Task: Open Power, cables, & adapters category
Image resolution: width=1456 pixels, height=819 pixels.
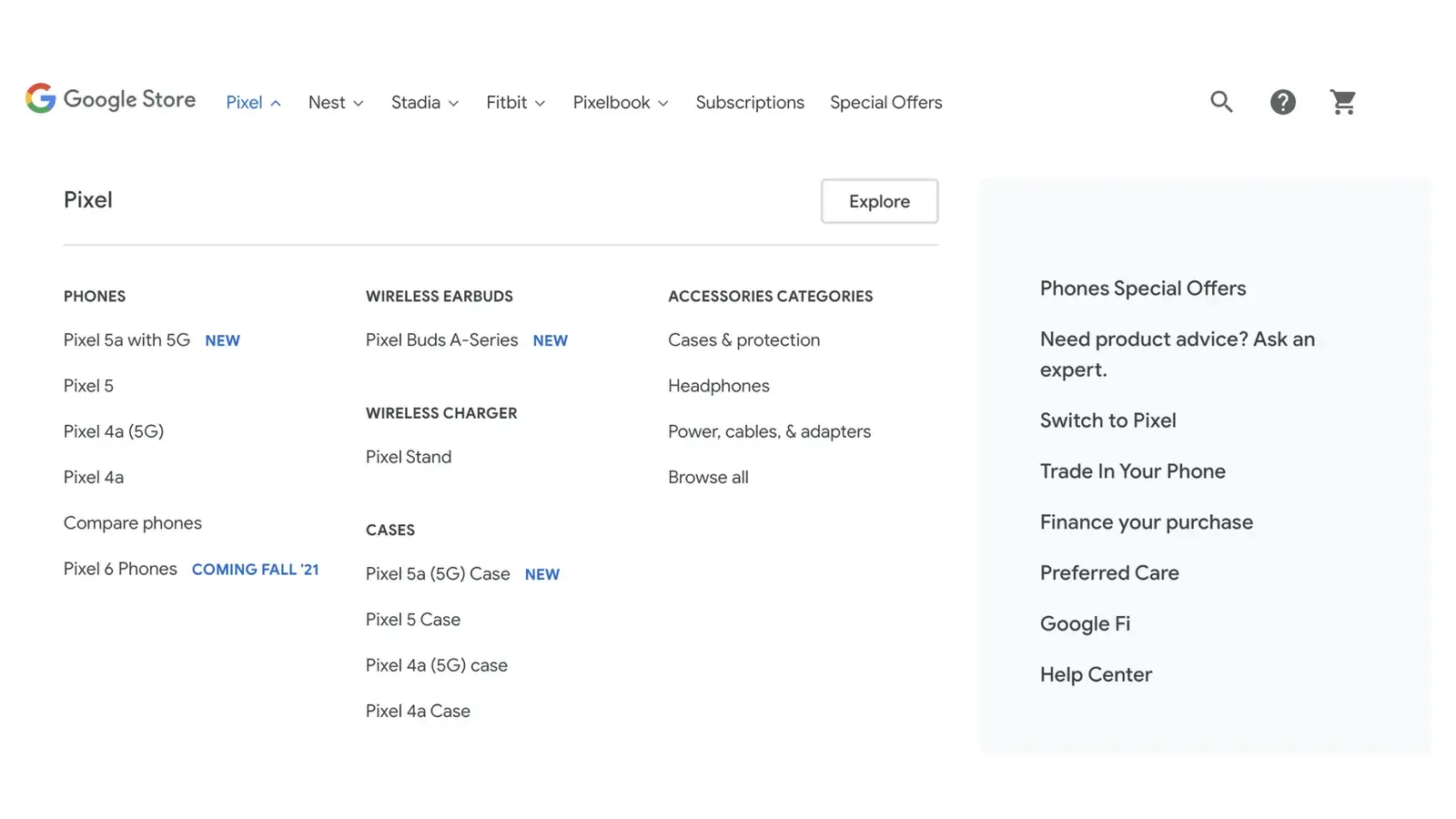Action: point(769,431)
